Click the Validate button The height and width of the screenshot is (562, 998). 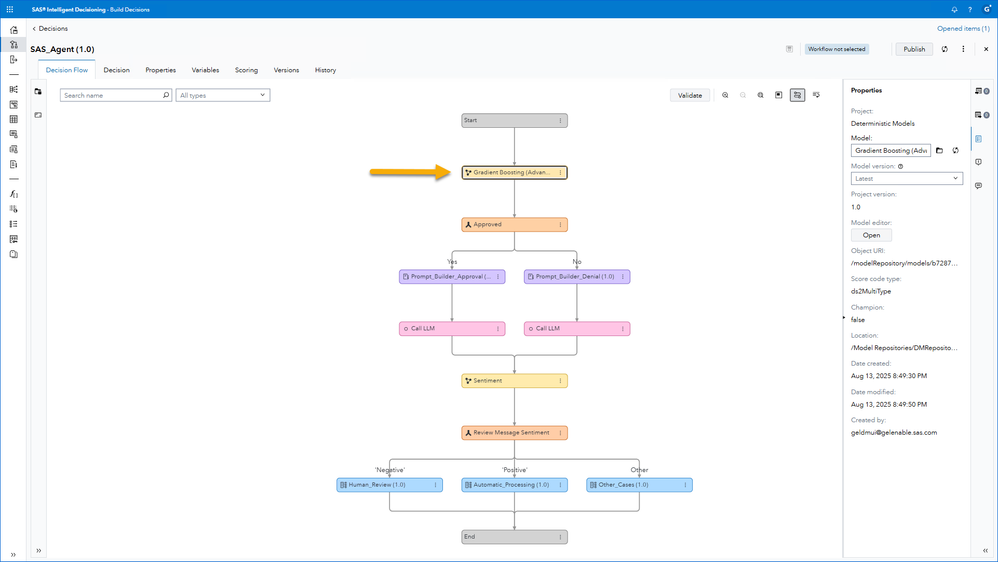click(690, 95)
